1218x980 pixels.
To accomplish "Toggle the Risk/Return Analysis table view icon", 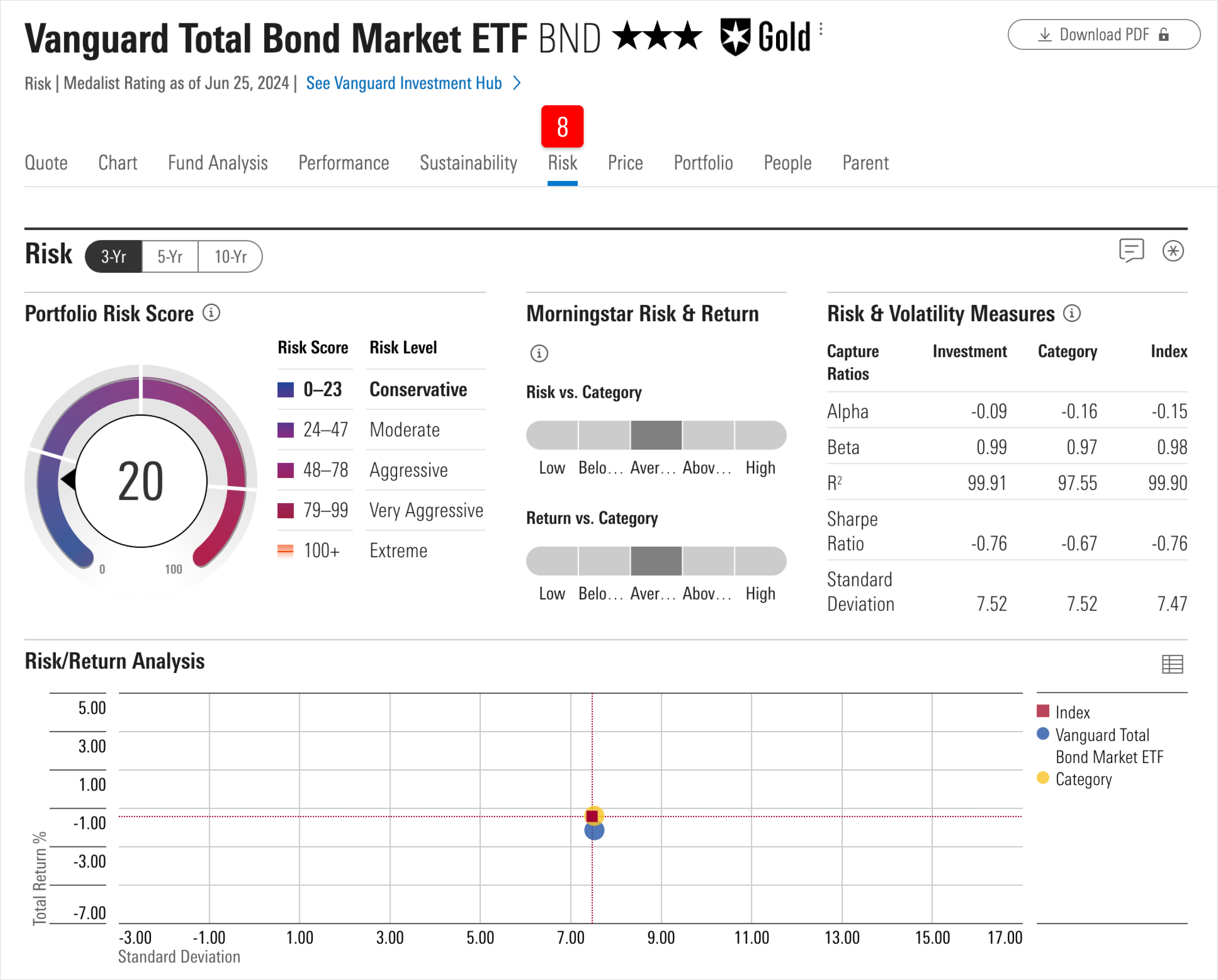I will point(1172,664).
